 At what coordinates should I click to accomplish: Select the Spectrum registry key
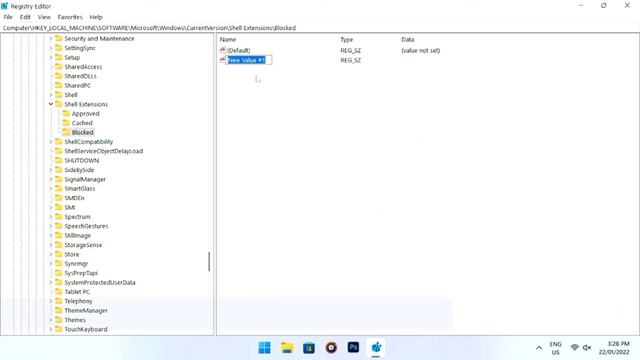(78, 217)
